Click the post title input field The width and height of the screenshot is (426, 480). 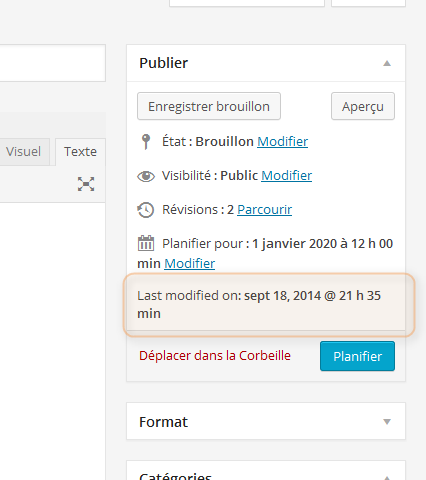[x=53, y=63]
